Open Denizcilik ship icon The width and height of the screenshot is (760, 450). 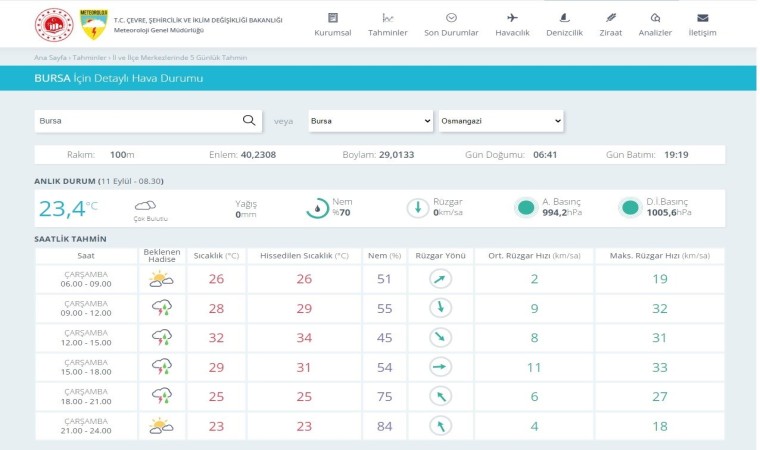(x=564, y=18)
